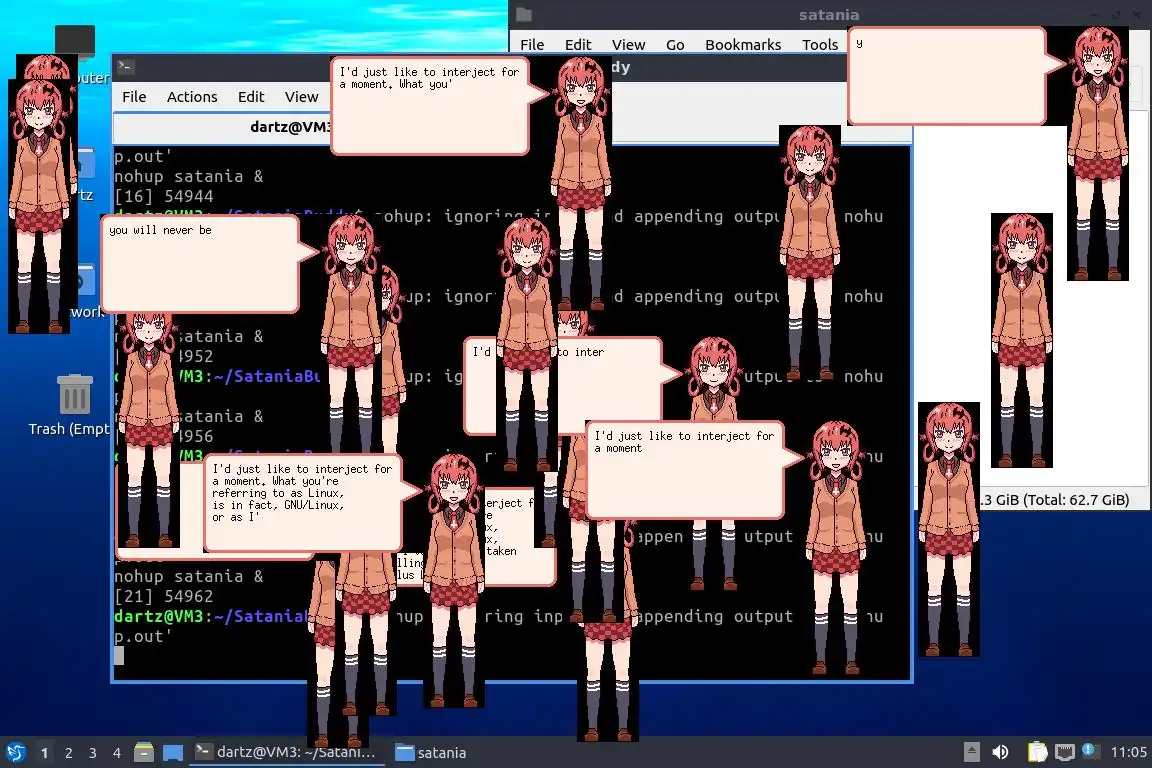Click the '[16] 54944' terminal line
The height and width of the screenshot is (768, 1152).
coord(164,196)
